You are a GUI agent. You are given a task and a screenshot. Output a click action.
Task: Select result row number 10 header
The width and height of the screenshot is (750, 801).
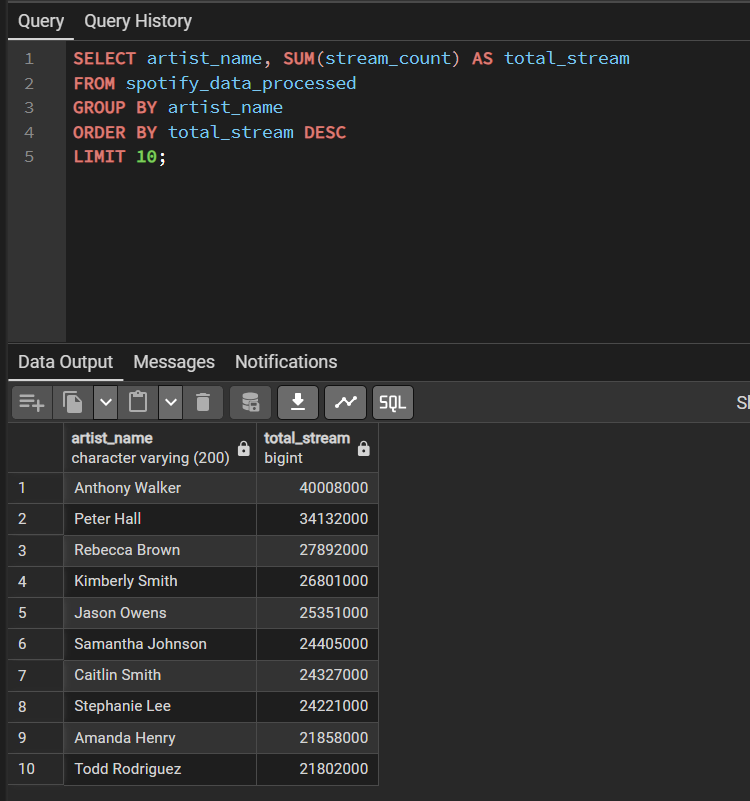click(36, 769)
